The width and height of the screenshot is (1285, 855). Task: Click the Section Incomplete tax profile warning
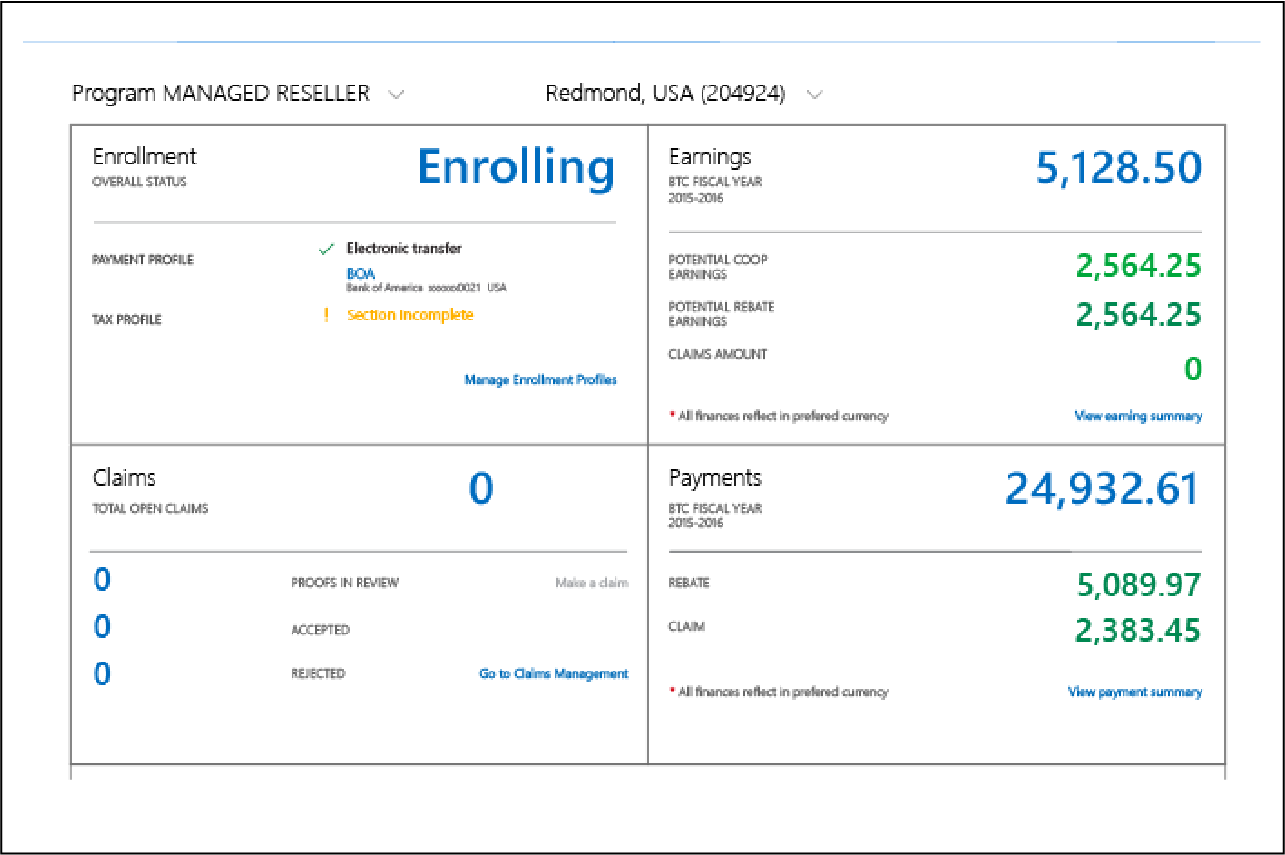pos(410,315)
